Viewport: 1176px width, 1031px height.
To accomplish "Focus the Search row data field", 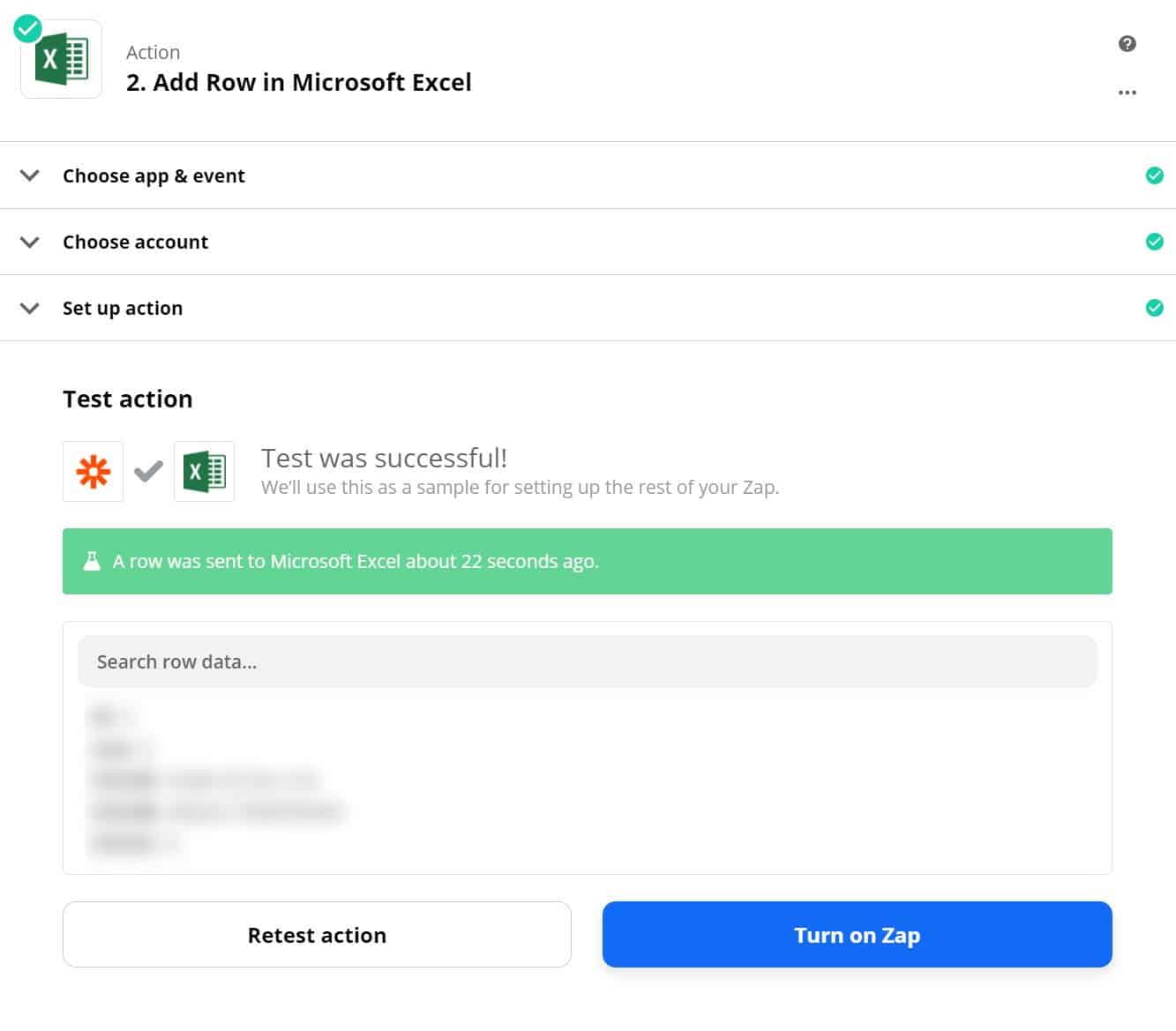I will tap(587, 661).
